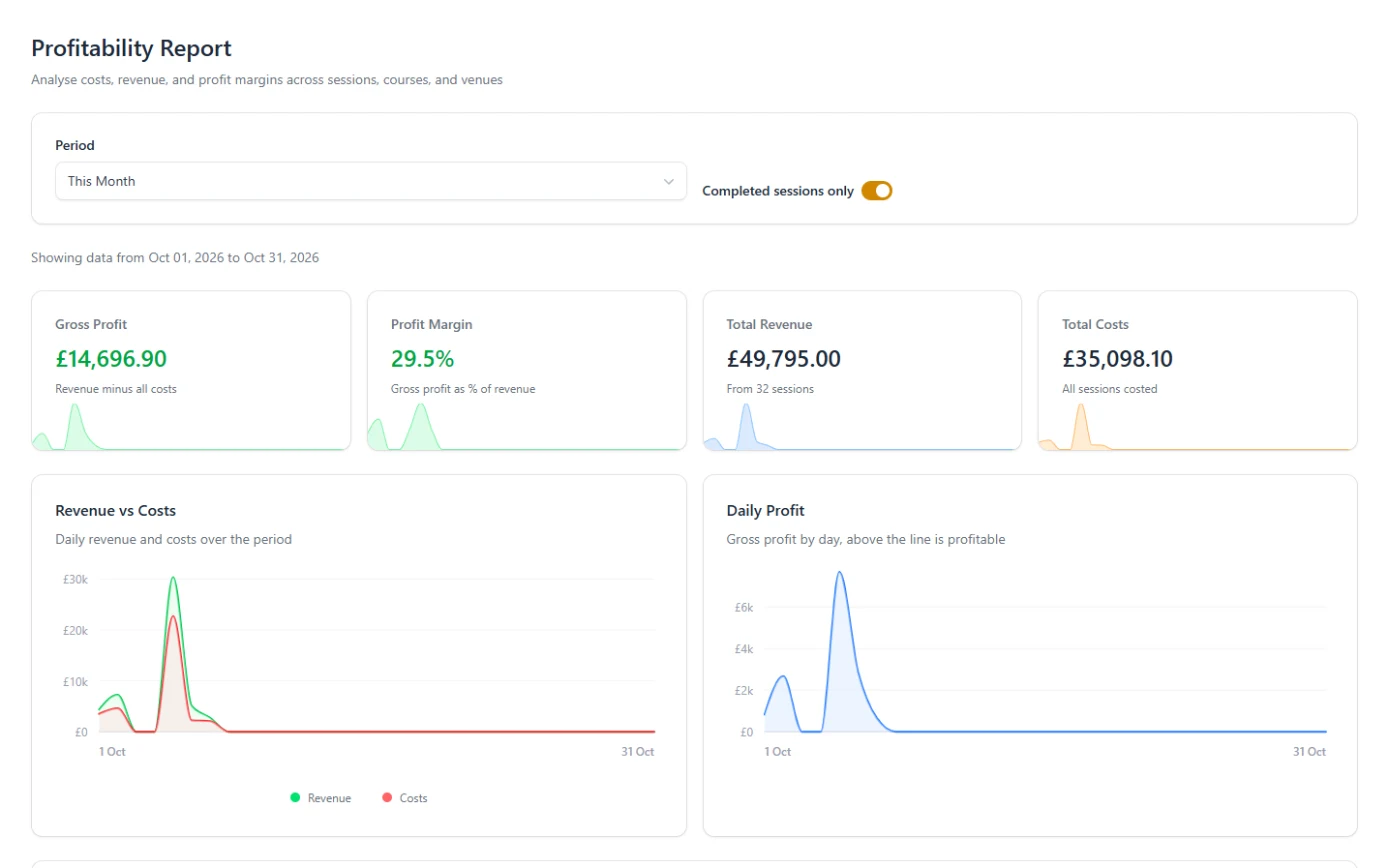Click the Gross Profit card sparkline
The image size is (1389, 868).
pyautogui.click(x=191, y=427)
